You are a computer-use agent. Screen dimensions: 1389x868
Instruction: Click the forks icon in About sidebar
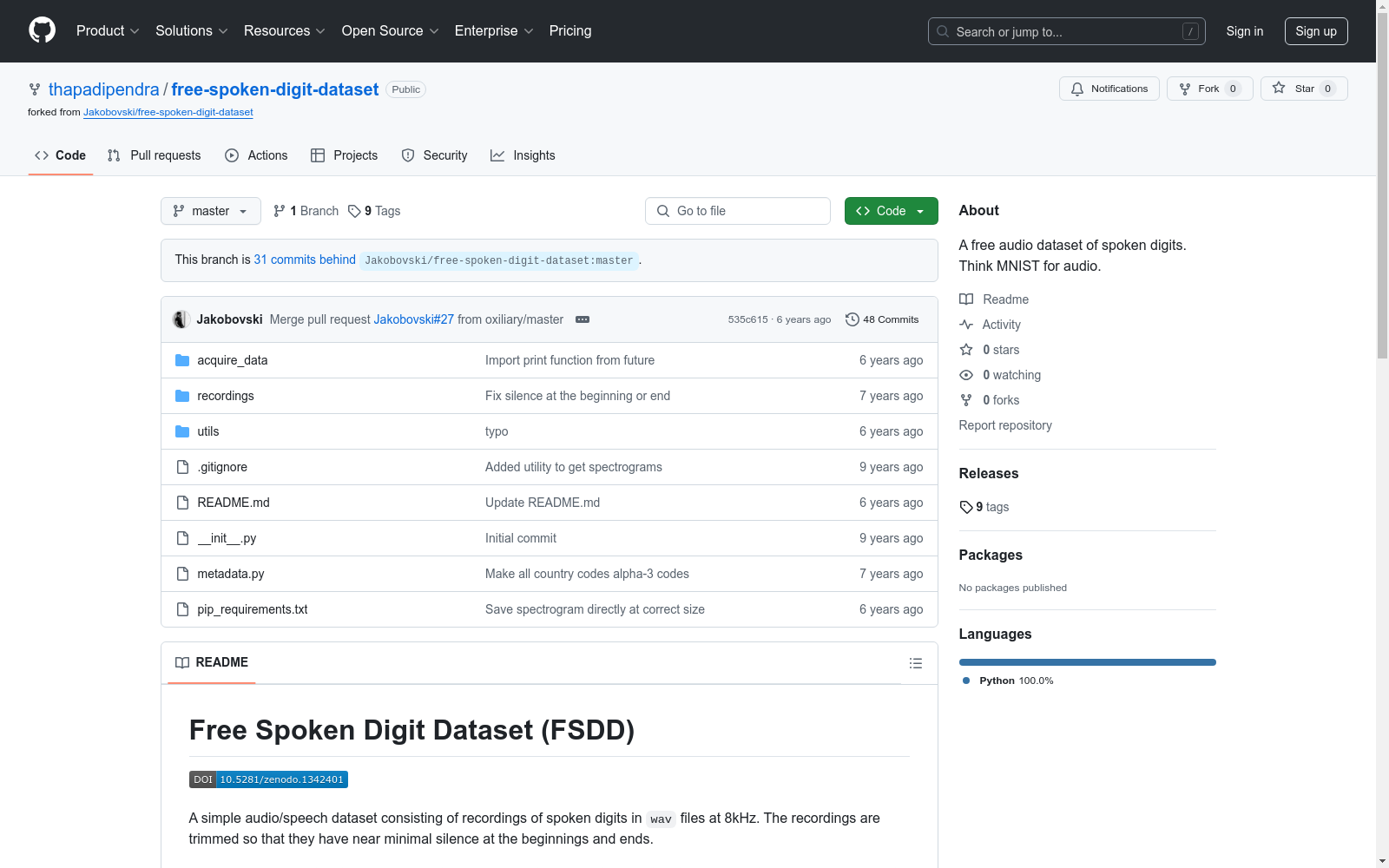click(966, 400)
